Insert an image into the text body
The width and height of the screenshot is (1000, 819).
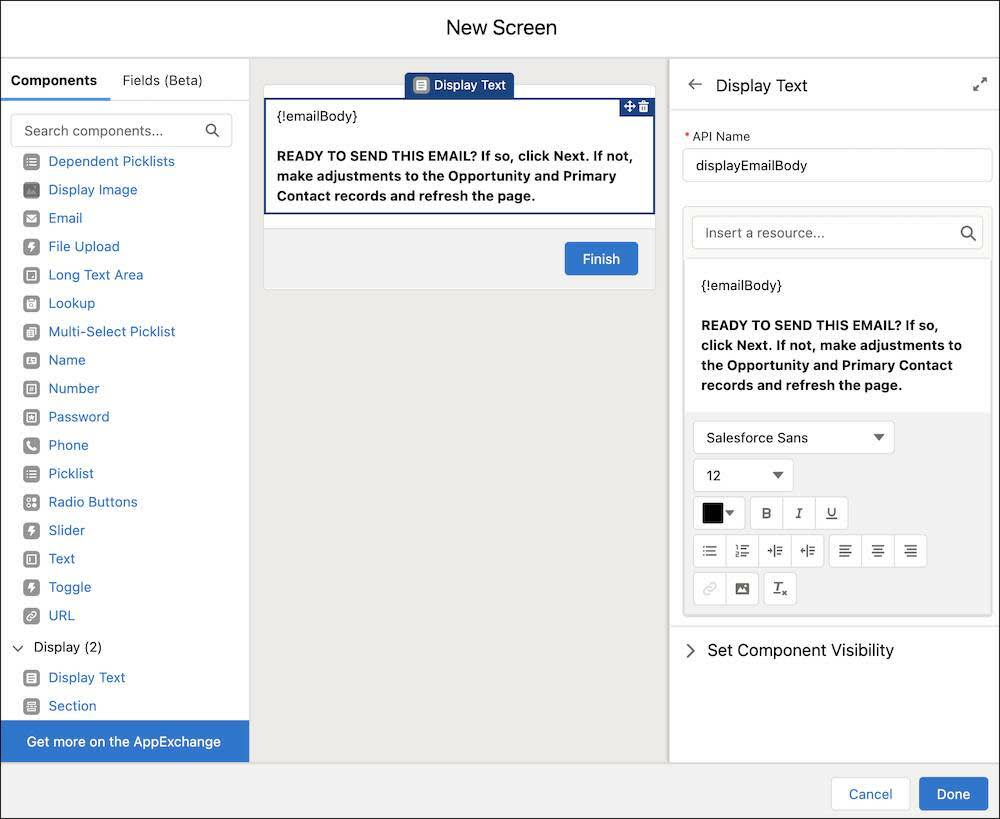[742, 588]
